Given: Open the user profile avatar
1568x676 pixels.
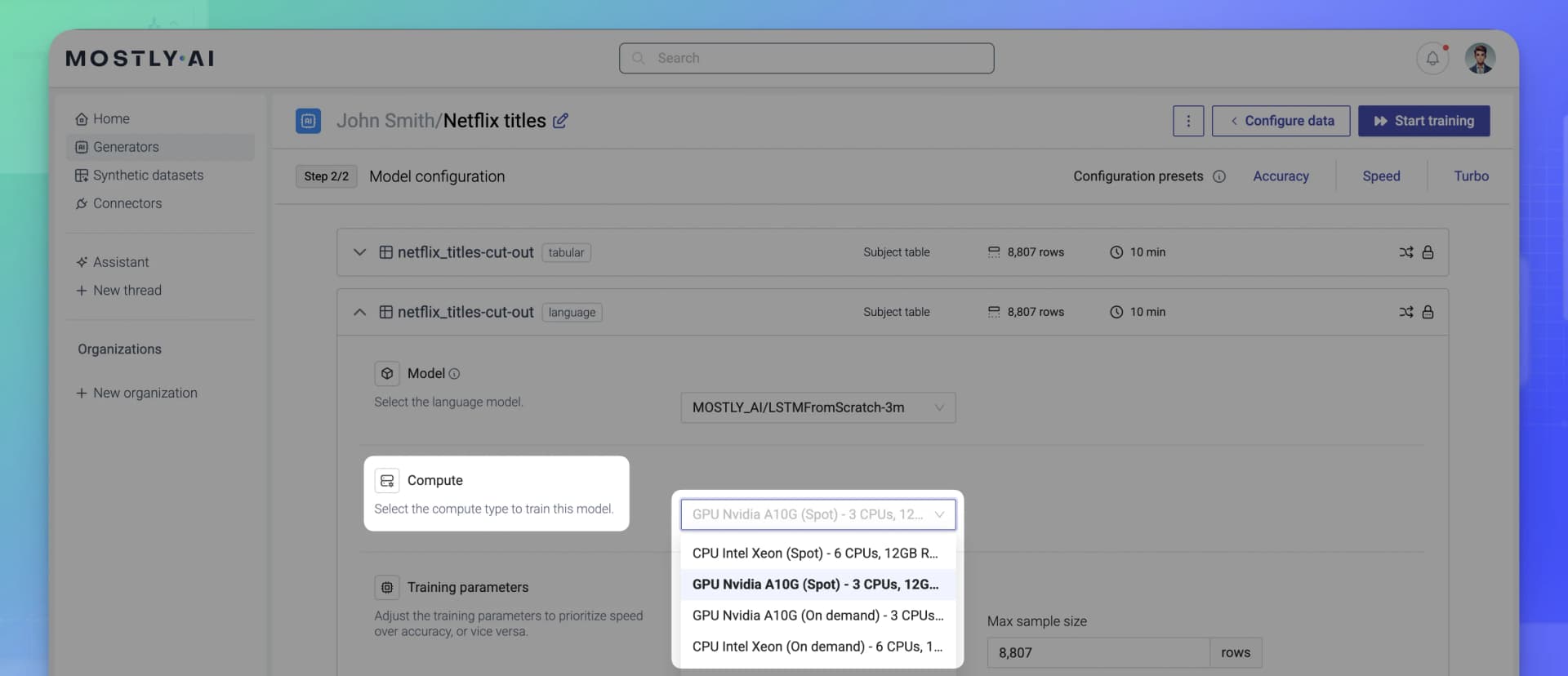Looking at the screenshot, I should coord(1480,59).
